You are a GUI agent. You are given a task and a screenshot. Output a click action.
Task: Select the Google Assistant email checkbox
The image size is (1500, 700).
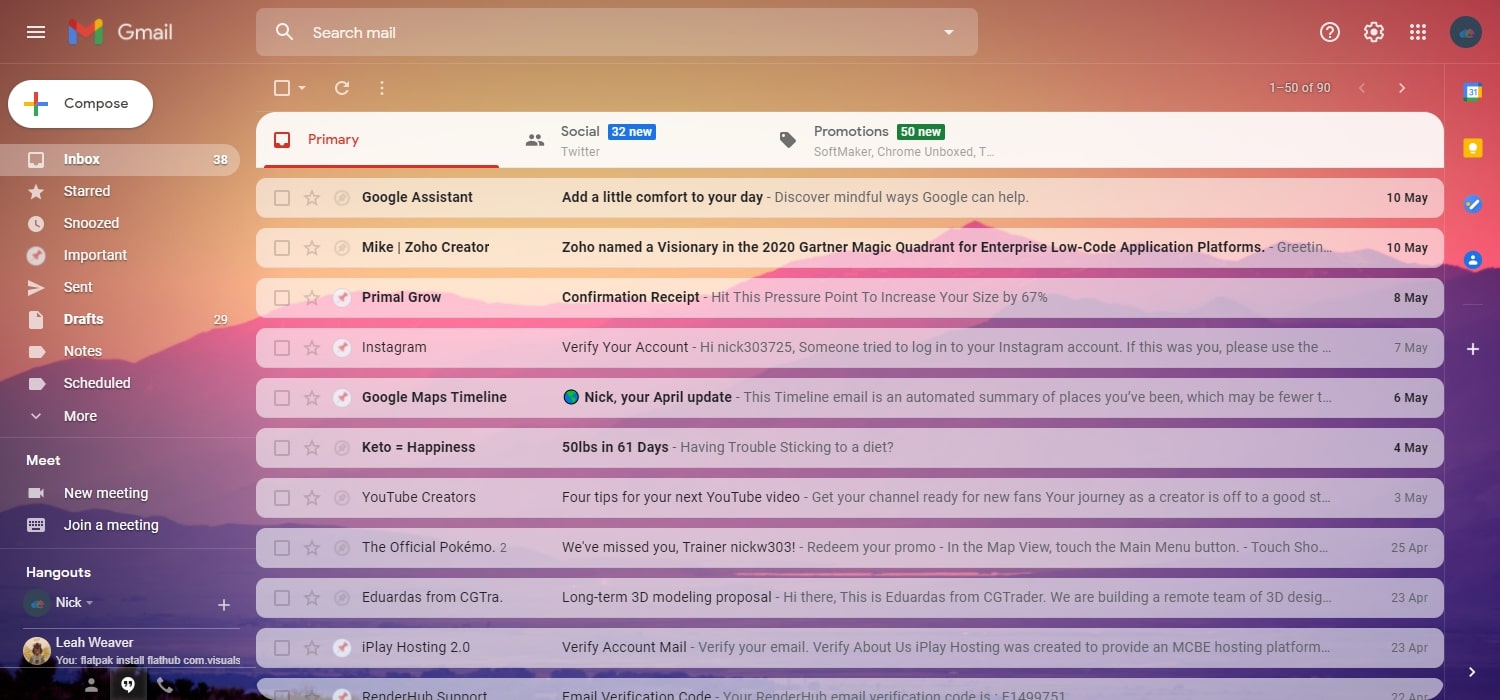281,197
